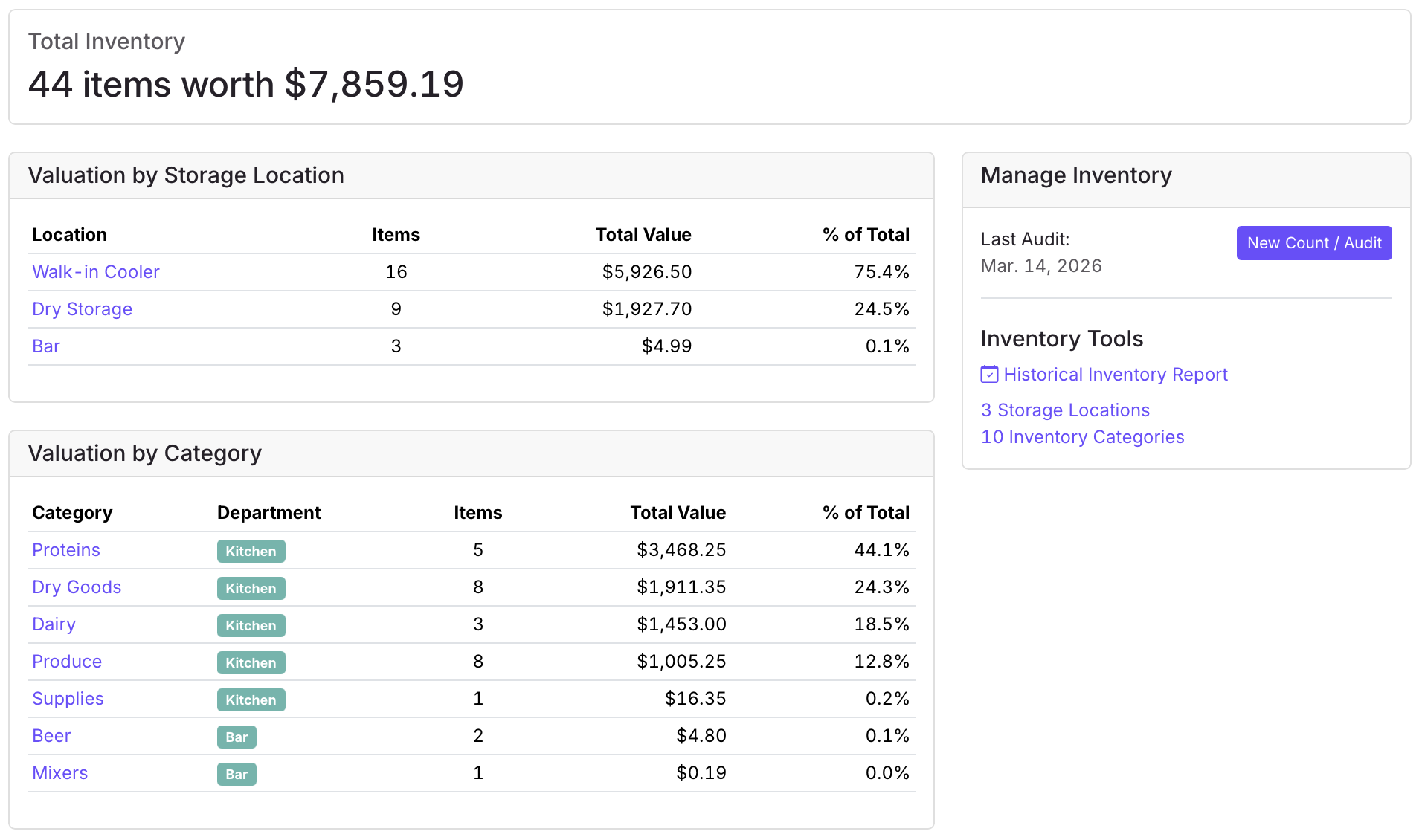Select the Mixers category link
1422x840 pixels.
[x=60, y=773]
